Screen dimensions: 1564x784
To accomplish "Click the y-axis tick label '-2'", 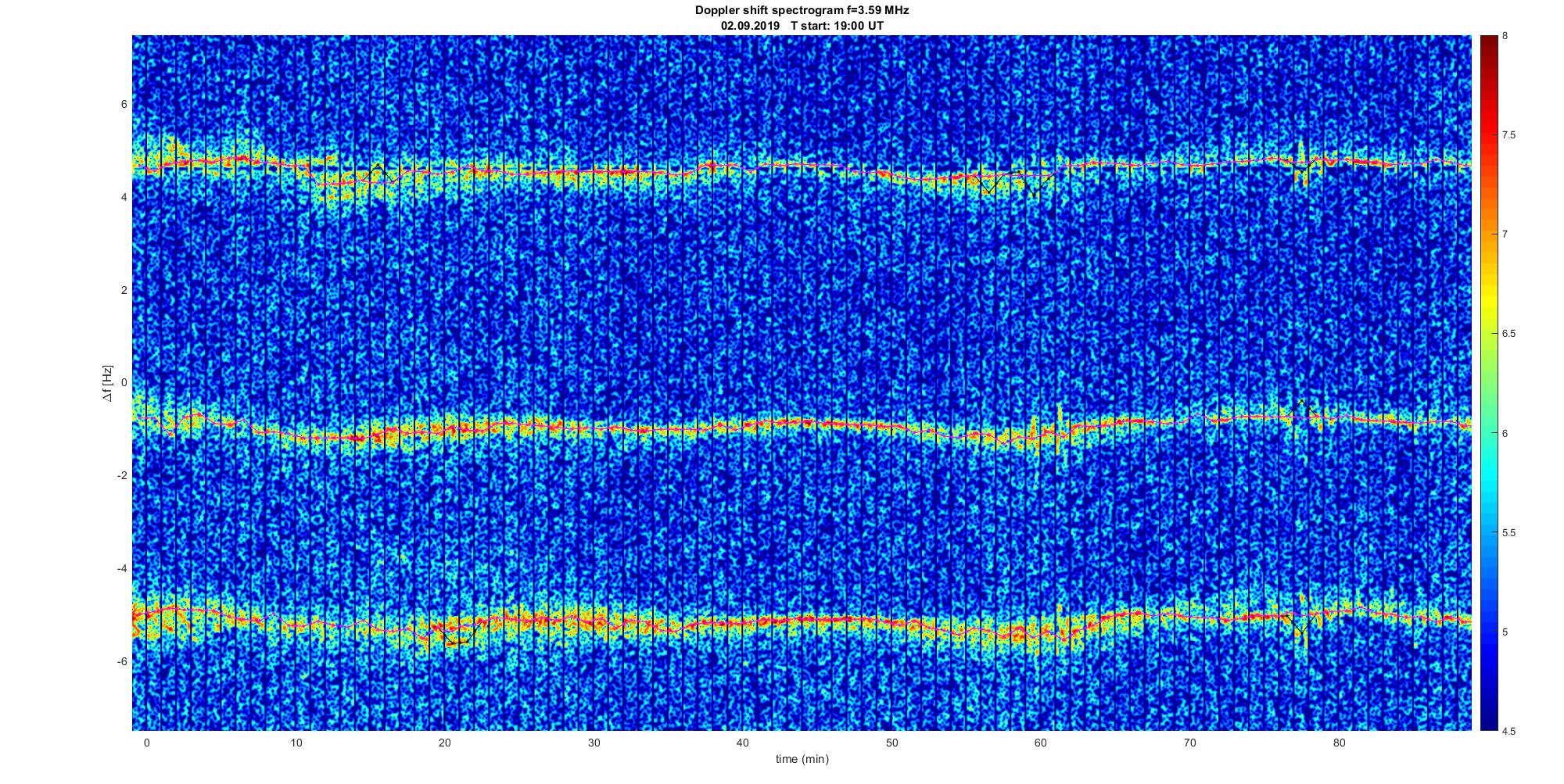I will [x=122, y=475].
